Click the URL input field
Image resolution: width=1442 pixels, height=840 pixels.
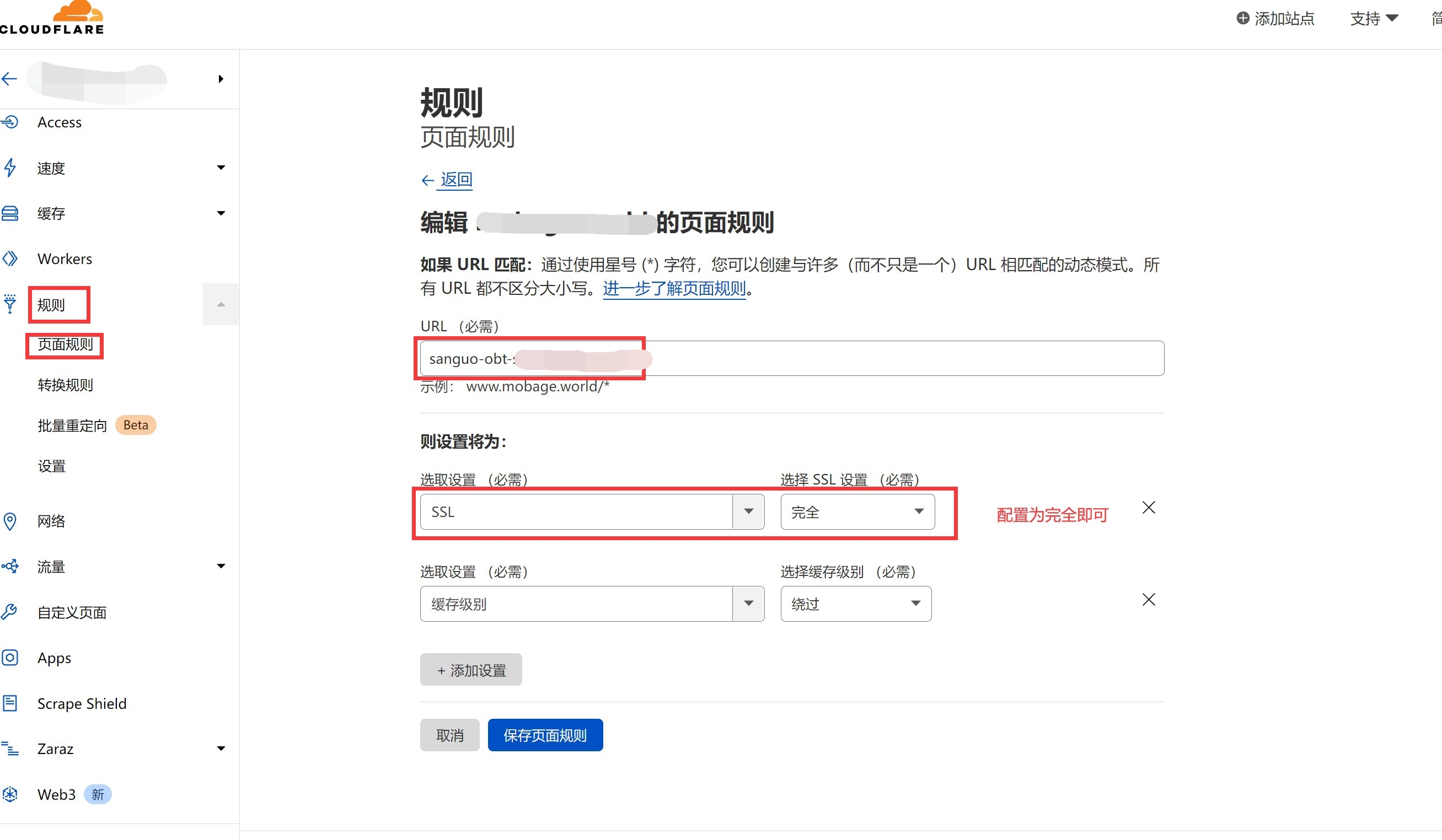pos(791,358)
